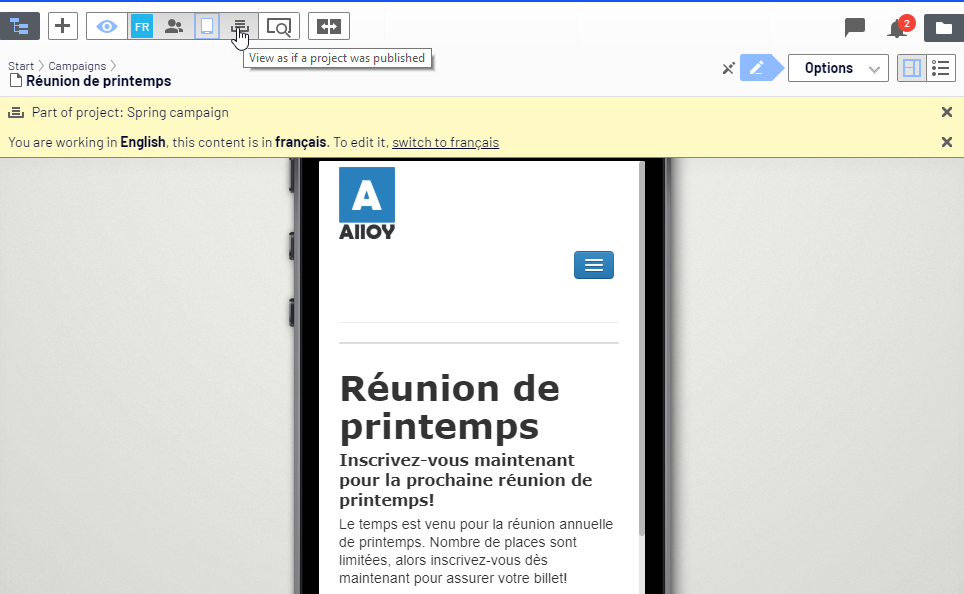Click the switch to français link

tap(445, 142)
